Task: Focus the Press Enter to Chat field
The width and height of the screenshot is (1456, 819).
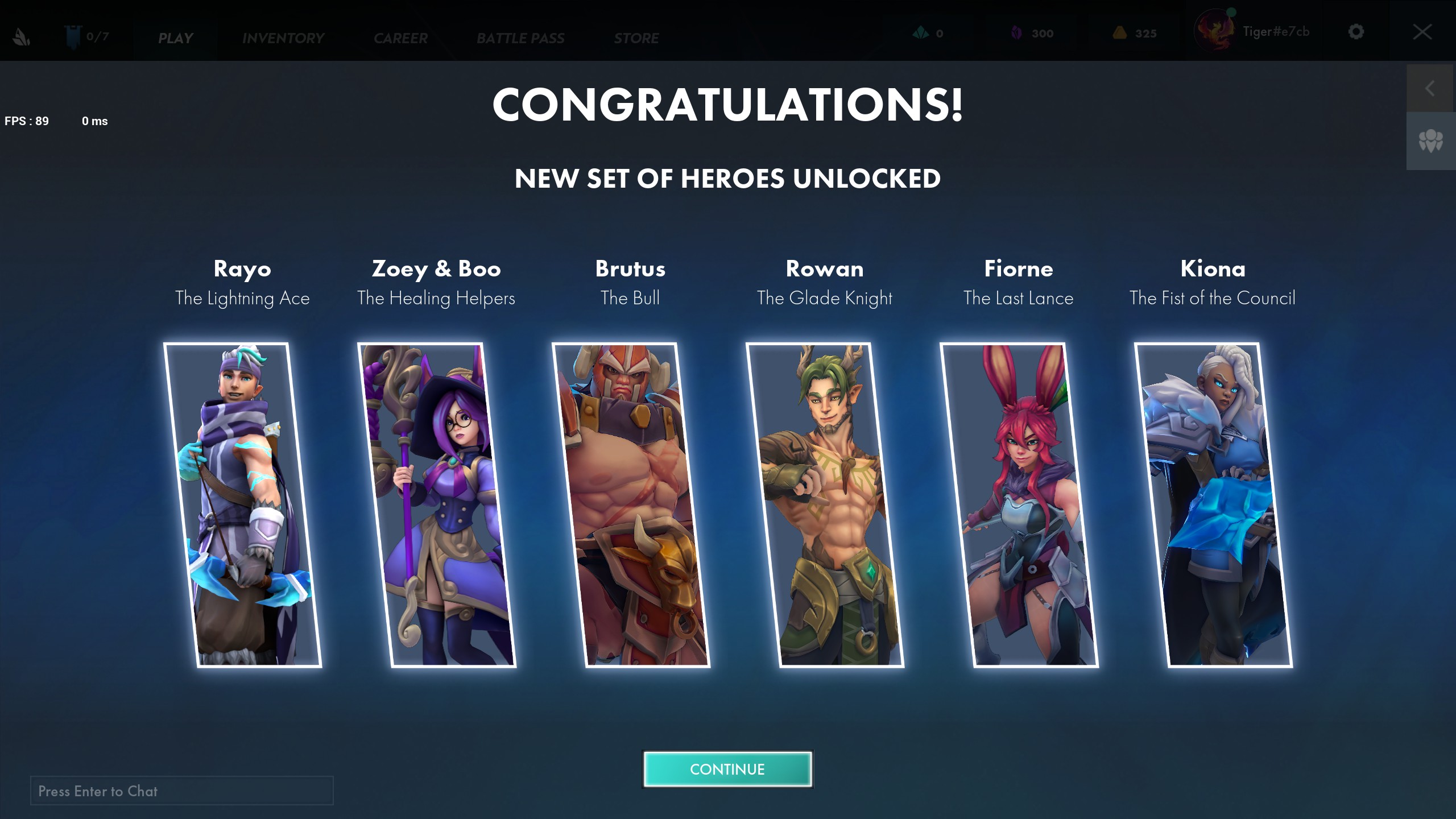Action: tap(181, 791)
